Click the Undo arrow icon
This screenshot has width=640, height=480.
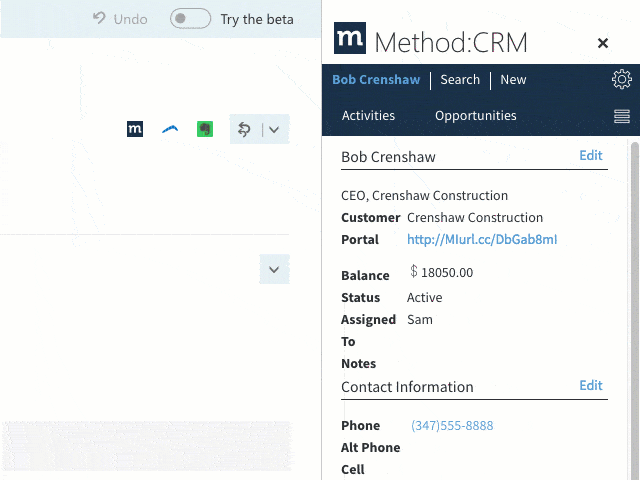(x=99, y=18)
